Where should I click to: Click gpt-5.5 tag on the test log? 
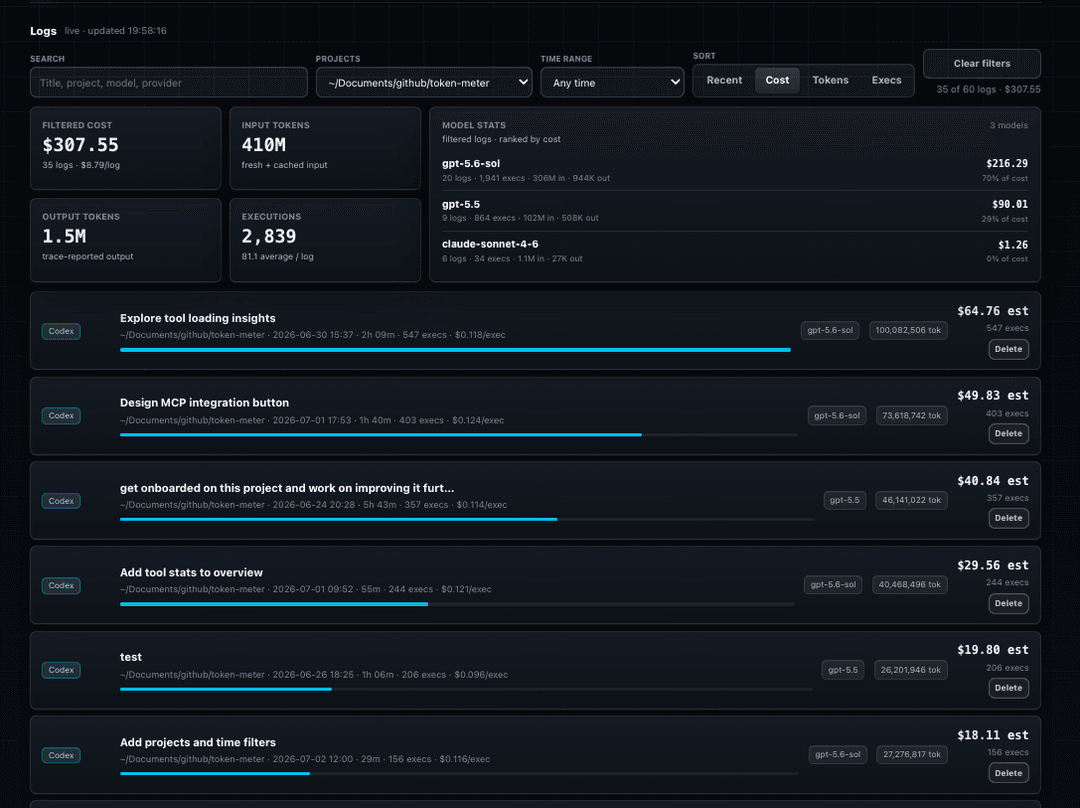click(x=843, y=670)
